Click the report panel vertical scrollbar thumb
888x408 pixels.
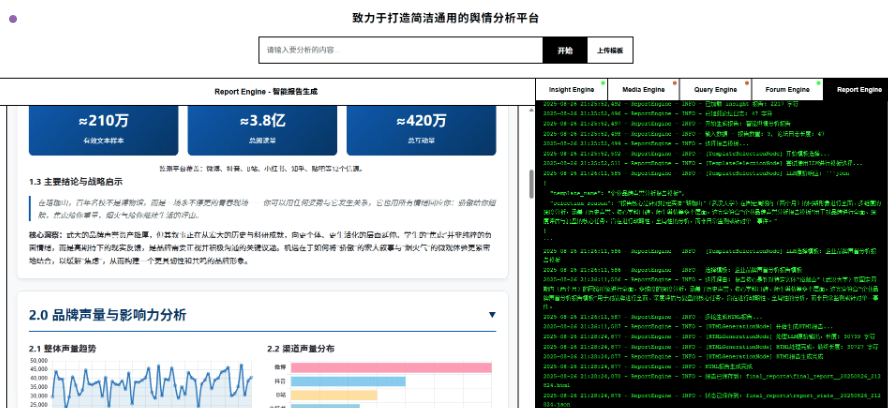click(x=529, y=185)
